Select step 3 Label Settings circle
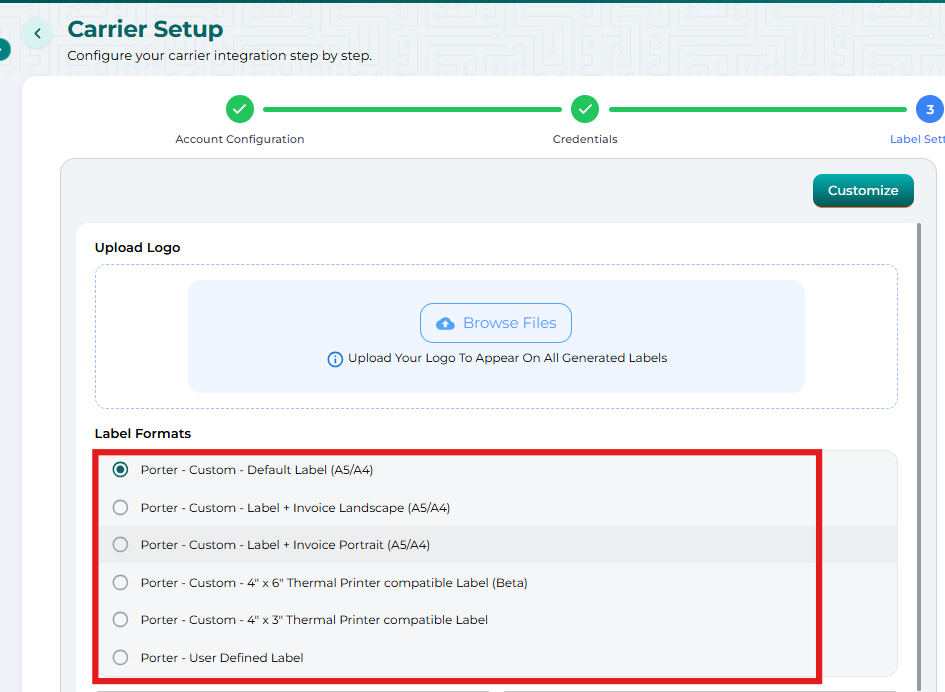This screenshot has width=945, height=692. (930, 109)
